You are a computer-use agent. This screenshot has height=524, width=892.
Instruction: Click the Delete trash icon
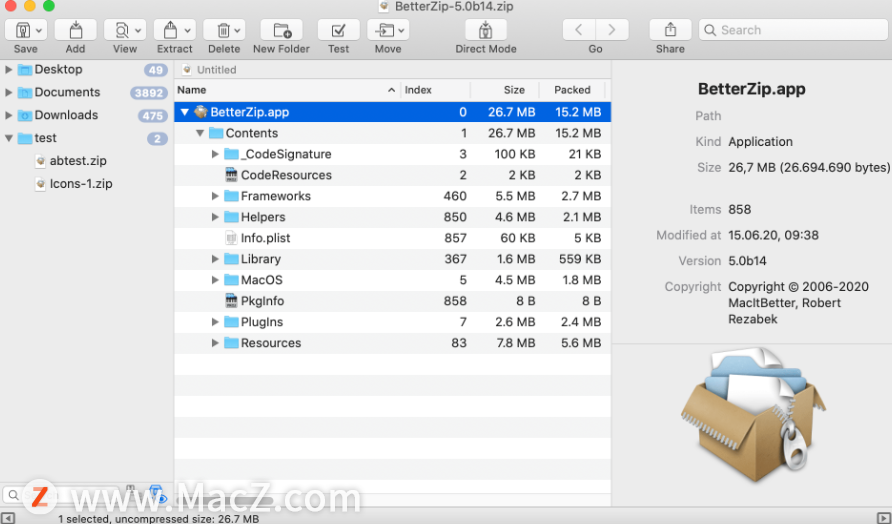coord(224,30)
